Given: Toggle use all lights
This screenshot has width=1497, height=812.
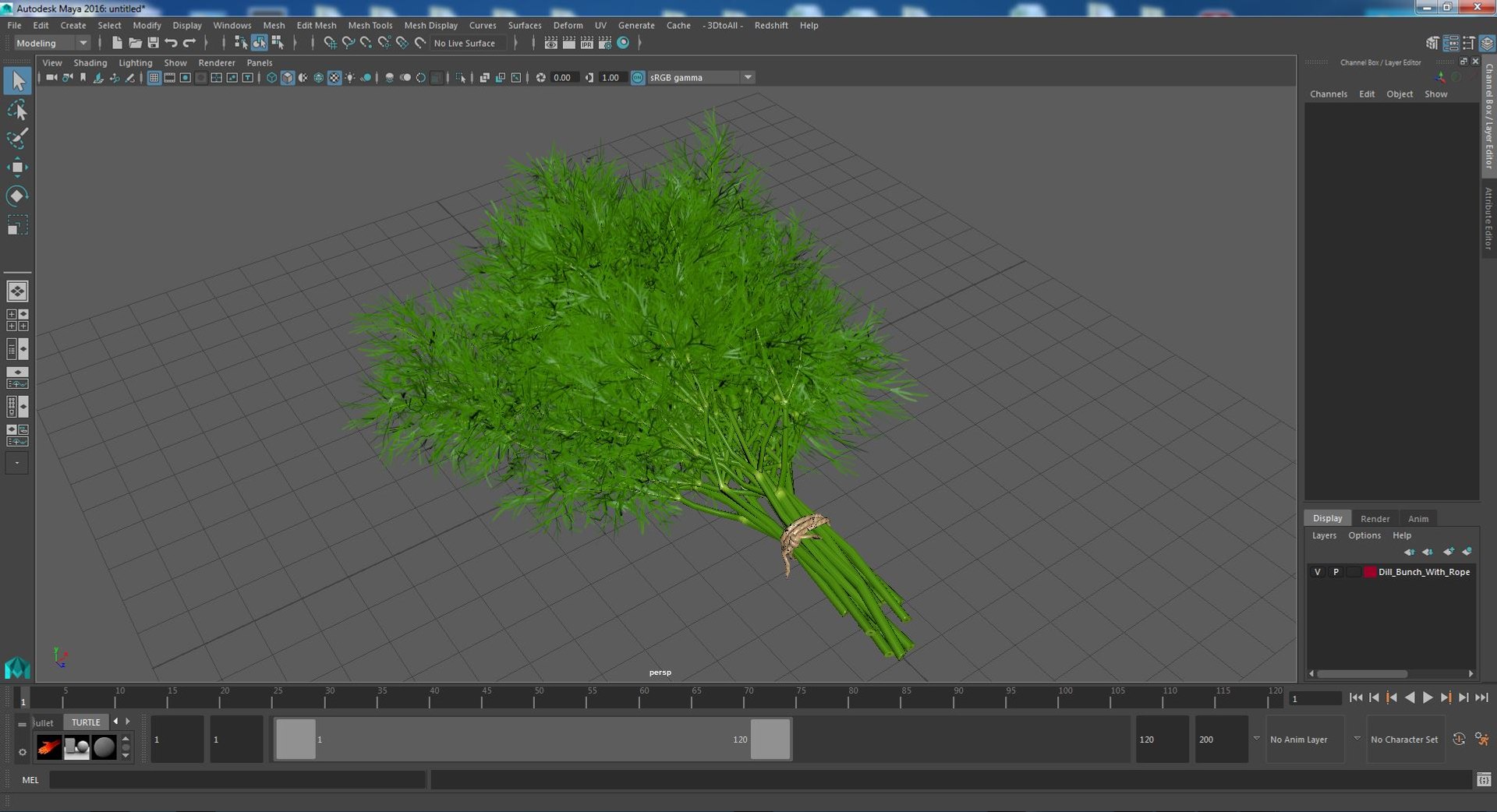Looking at the screenshot, I should tap(350, 77).
